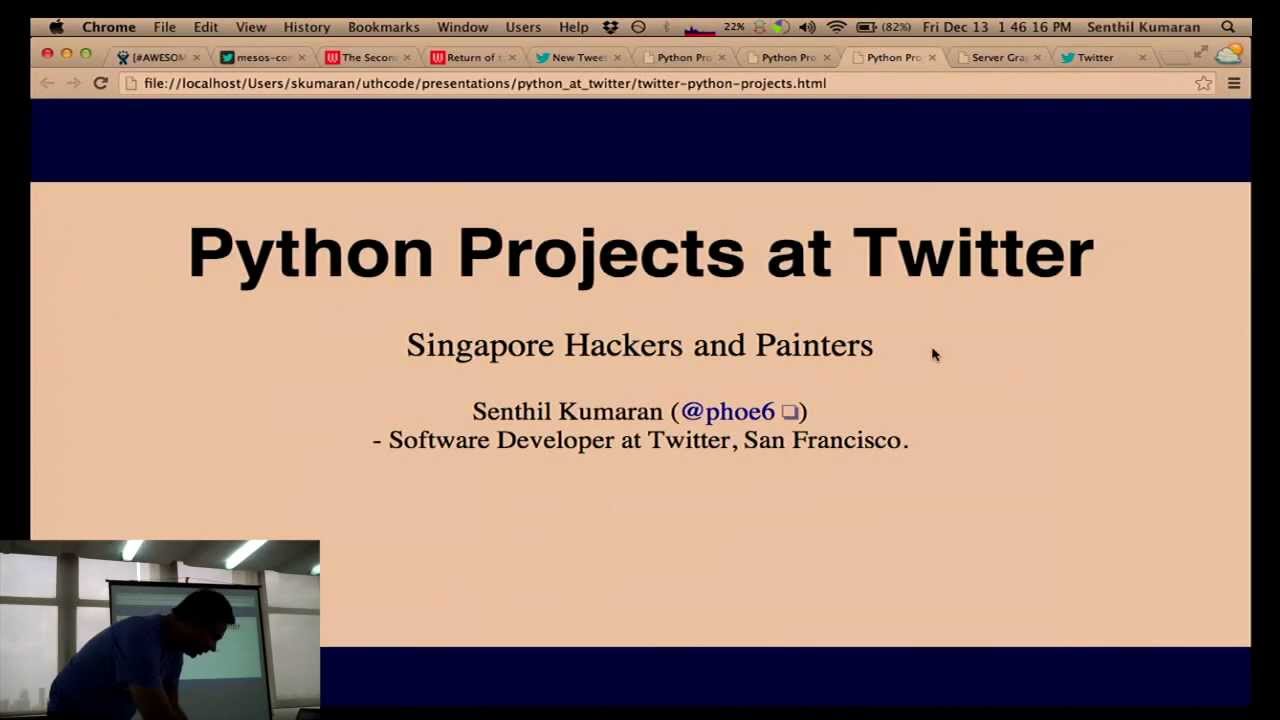Image resolution: width=1280 pixels, height=720 pixels.
Task: Close the mesos-cor tab
Action: click(301, 58)
